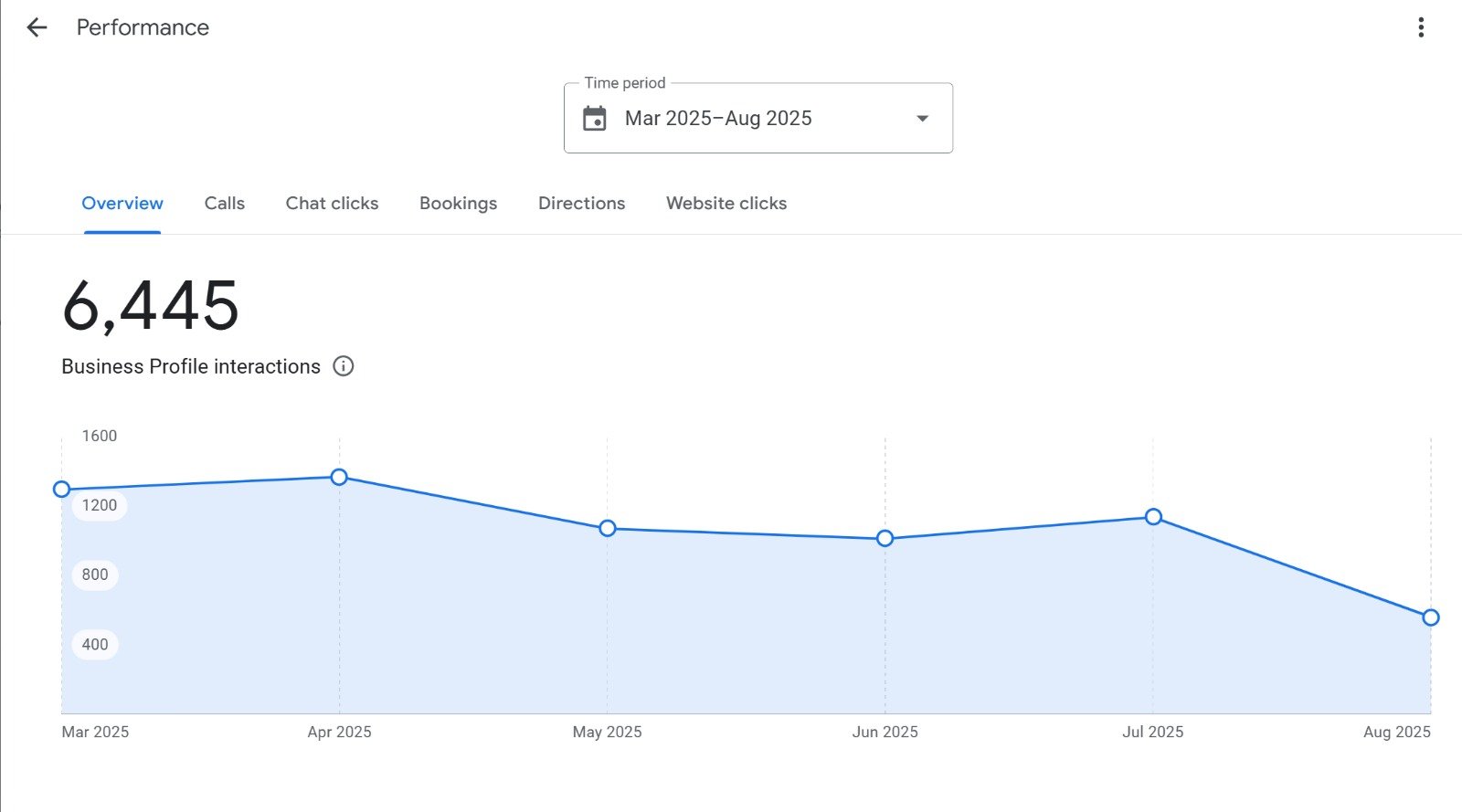View the Directions tab

(x=581, y=204)
